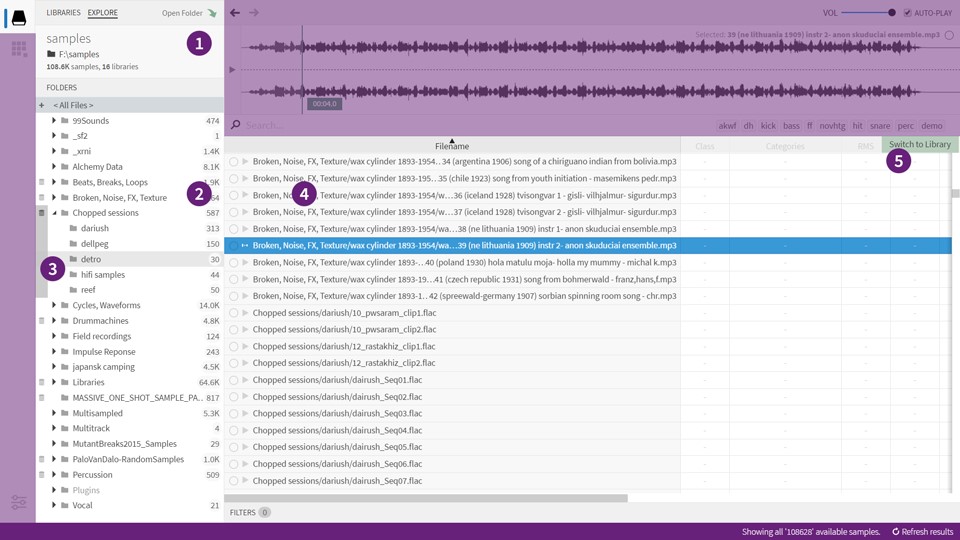Expand the 99Sounds folder
The height and width of the screenshot is (540, 960).
click(54, 121)
